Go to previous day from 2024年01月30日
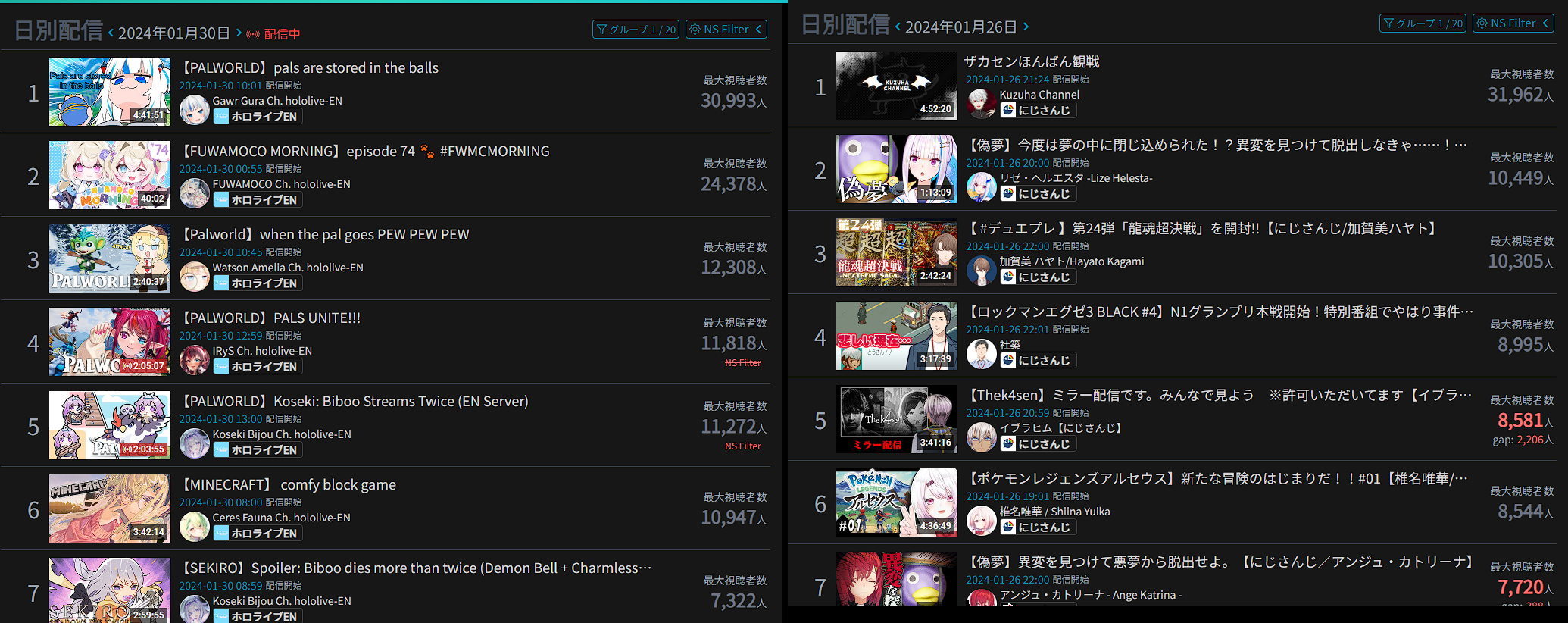Screen dimensions: 1568x623 tap(111, 33)
